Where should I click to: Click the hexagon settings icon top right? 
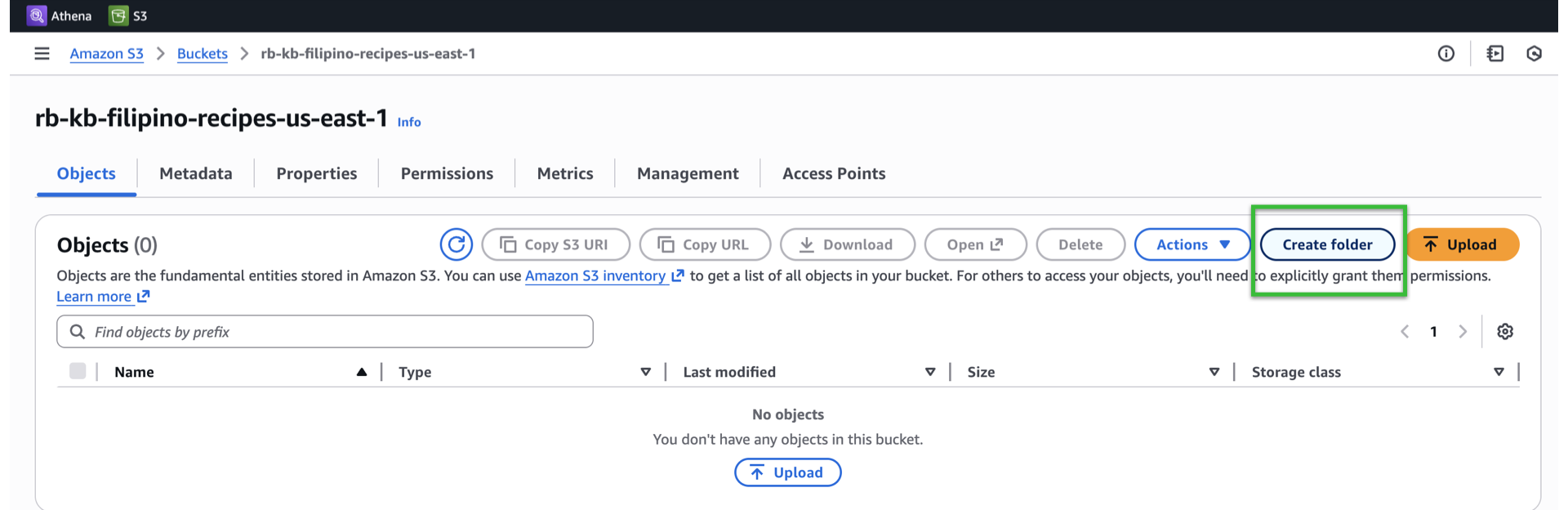point(1534,54)
